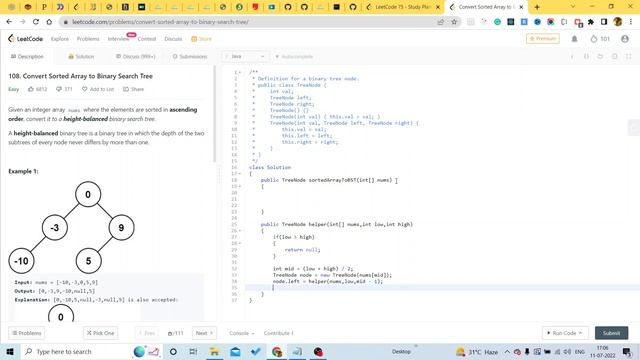Click the LeetCode logo

pyautogui.click(x=25, y=39)
